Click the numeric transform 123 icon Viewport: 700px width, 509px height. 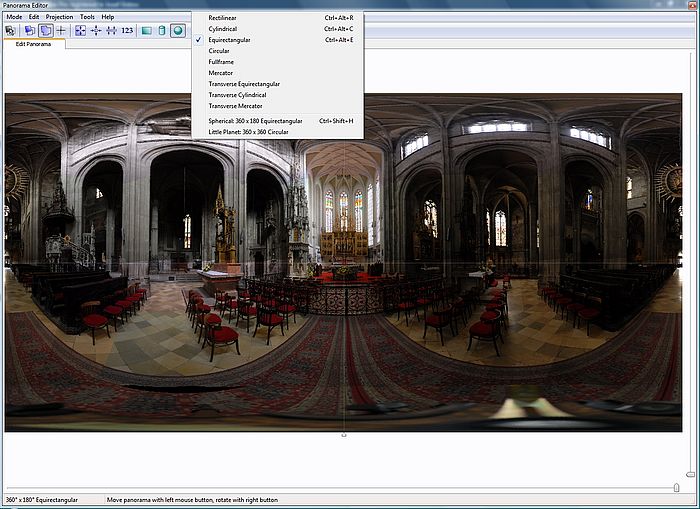[x=127, y=31]
